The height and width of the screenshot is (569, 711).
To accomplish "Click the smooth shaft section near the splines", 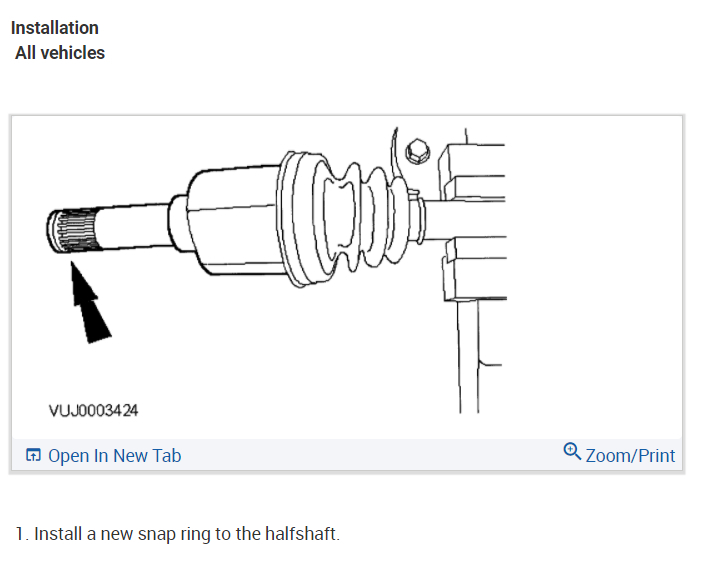I will tap(135, 227).
